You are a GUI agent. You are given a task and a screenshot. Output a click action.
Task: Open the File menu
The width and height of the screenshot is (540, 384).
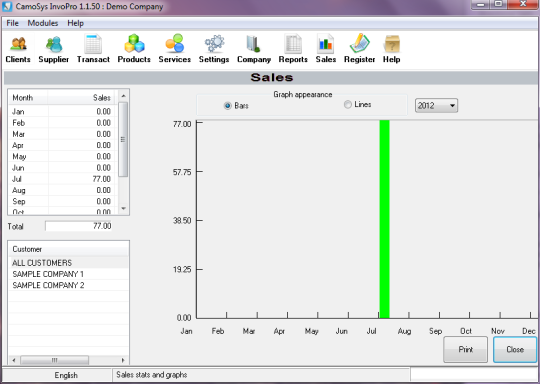[12, 23]
